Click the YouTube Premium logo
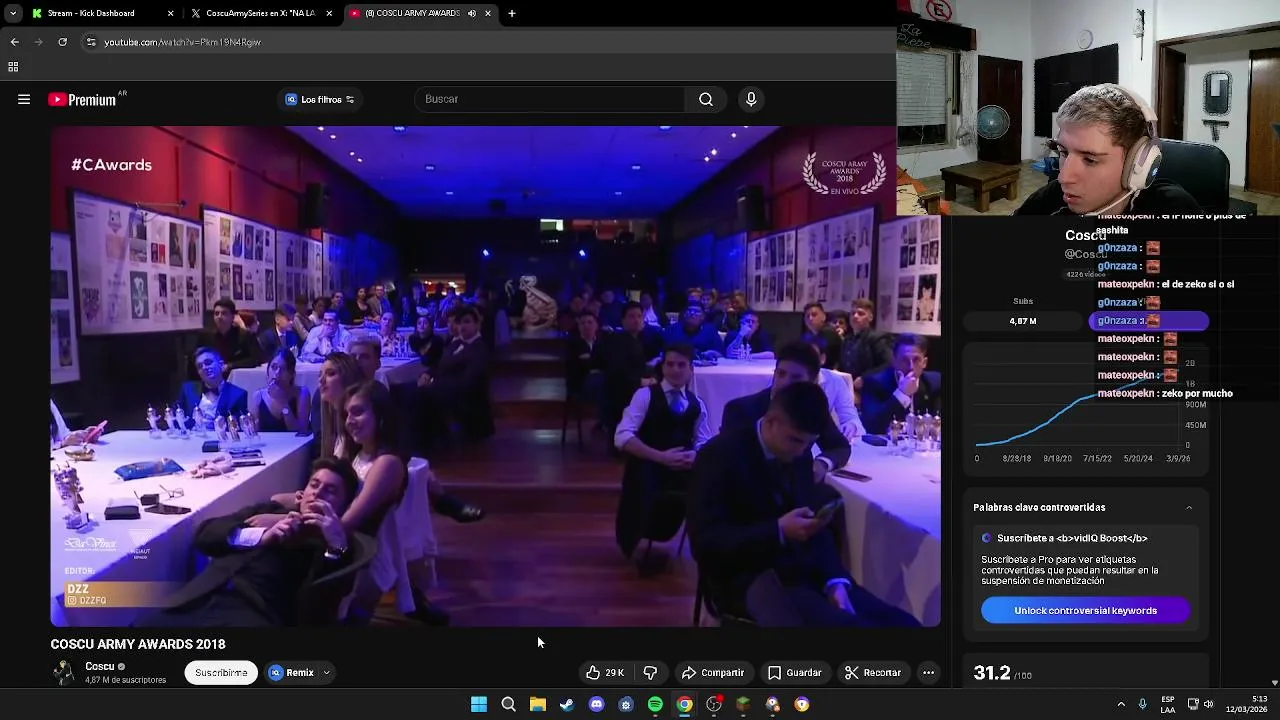1280x720 pixels. pos(82,99)
